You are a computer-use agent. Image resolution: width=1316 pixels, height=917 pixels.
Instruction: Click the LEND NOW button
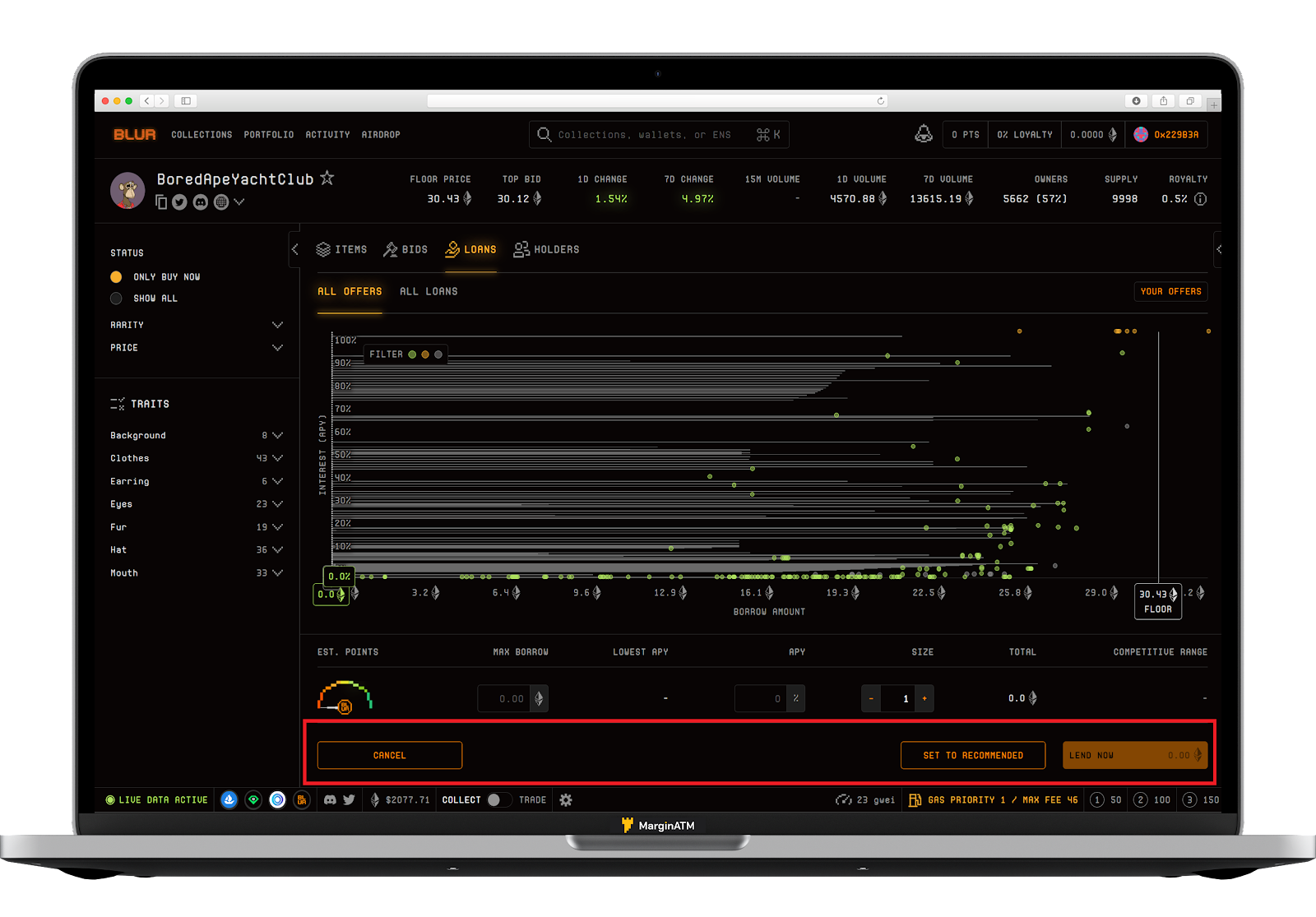pyautogui.click(x=1135, y=755)
